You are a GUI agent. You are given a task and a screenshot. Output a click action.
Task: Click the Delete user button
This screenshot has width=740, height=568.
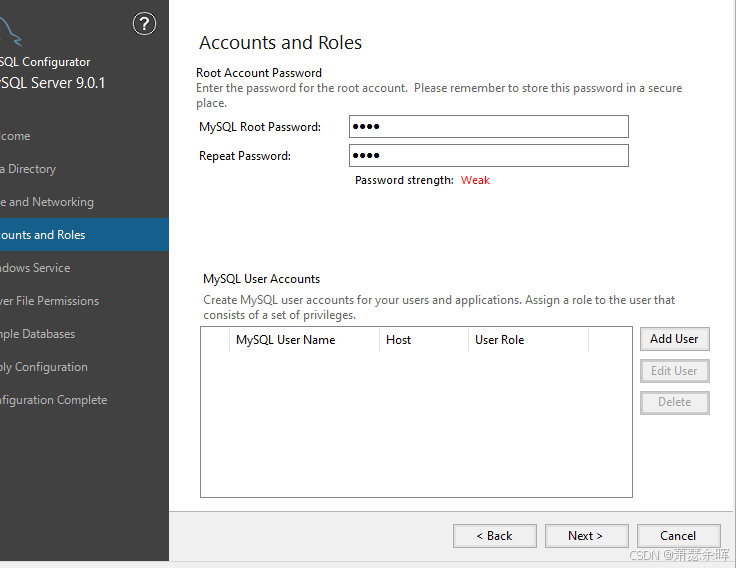click(674, 402)
